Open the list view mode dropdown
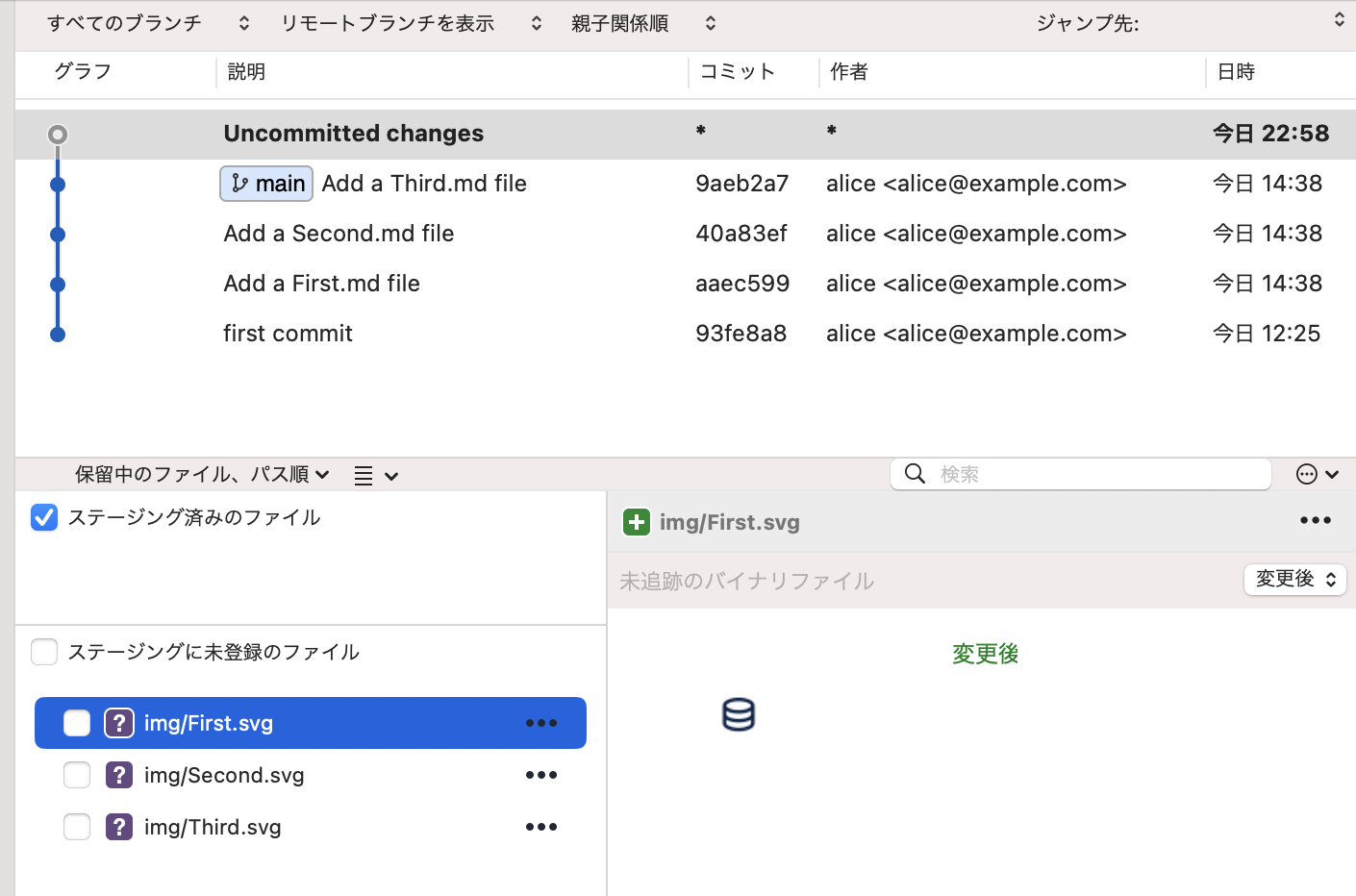Image resolution: width=1356 pixels, height=896 pixels. coord(376,475)
